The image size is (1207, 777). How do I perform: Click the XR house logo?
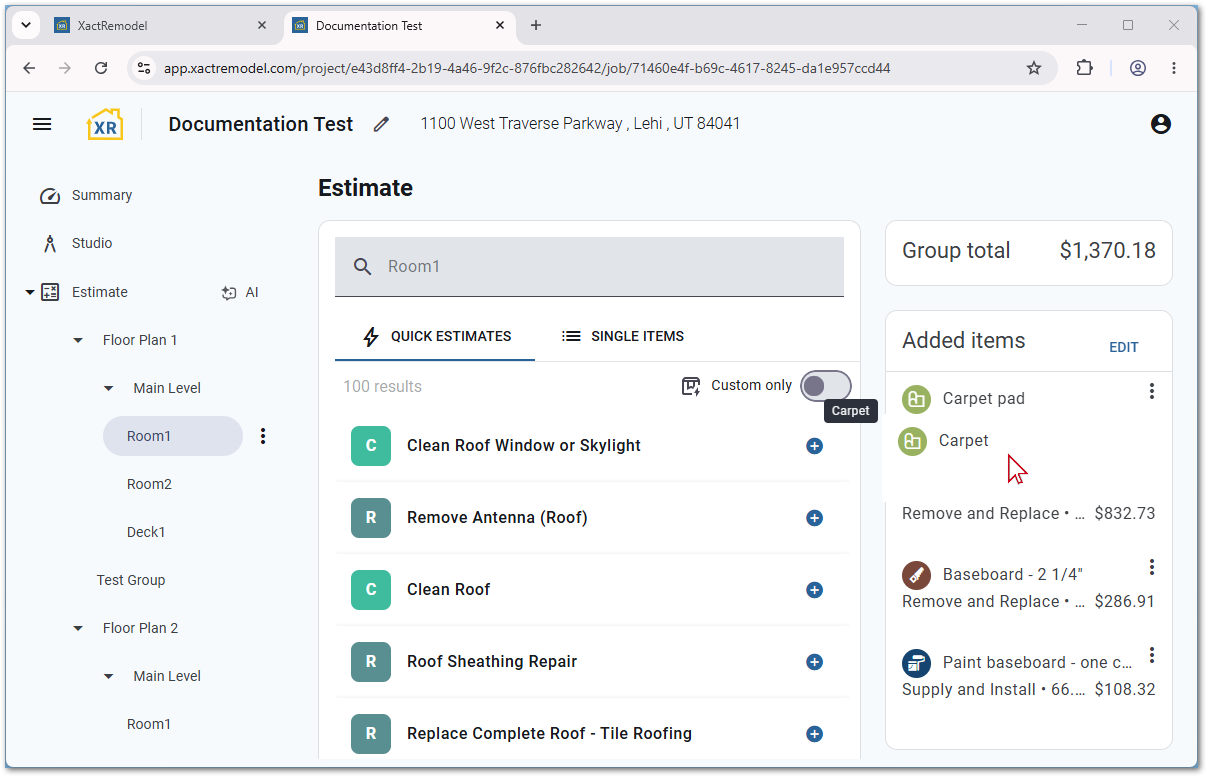105,124
